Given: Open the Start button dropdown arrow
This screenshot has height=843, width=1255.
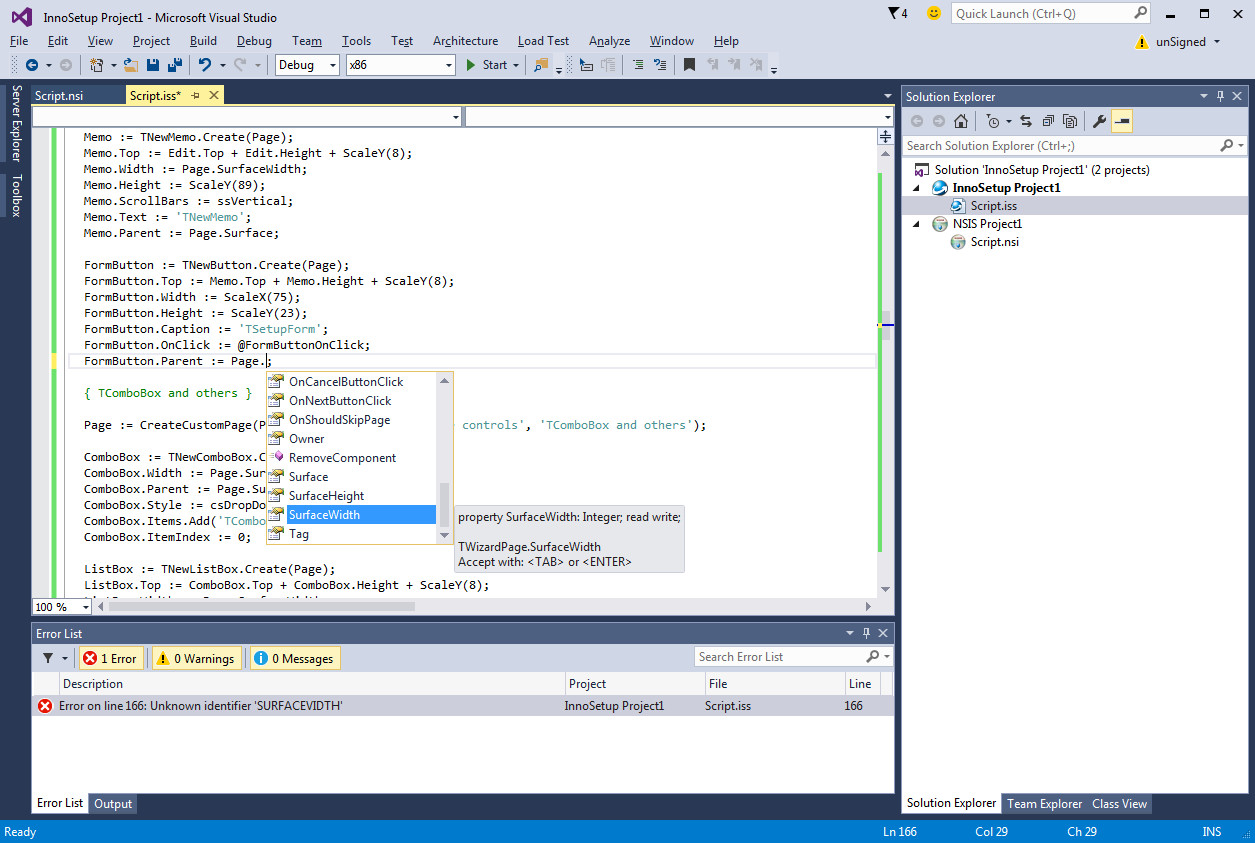Looking at the screenshot, I should tap(516, 65).
